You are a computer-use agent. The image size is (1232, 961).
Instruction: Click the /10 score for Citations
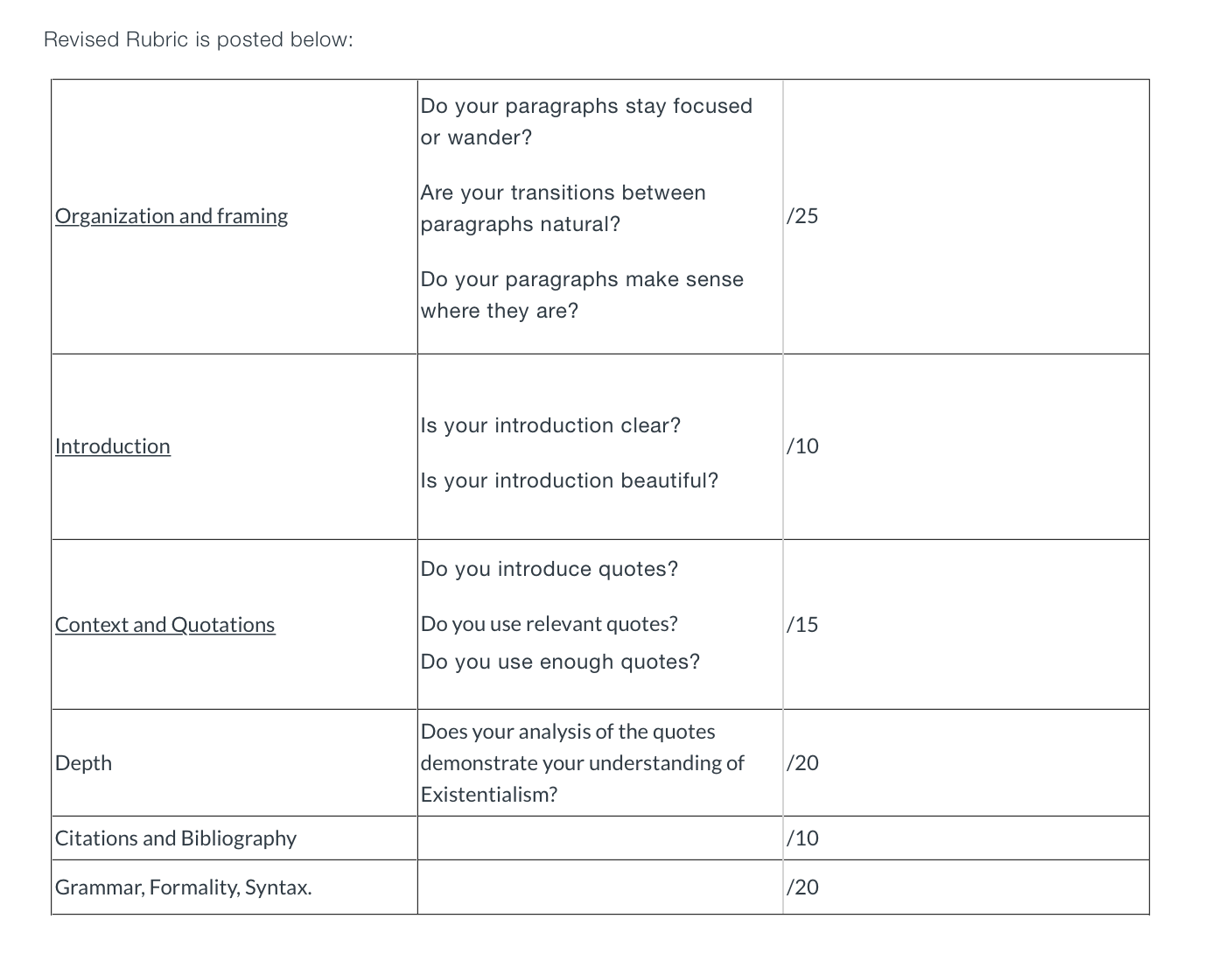pyautogui.click(x=802, y=838)
